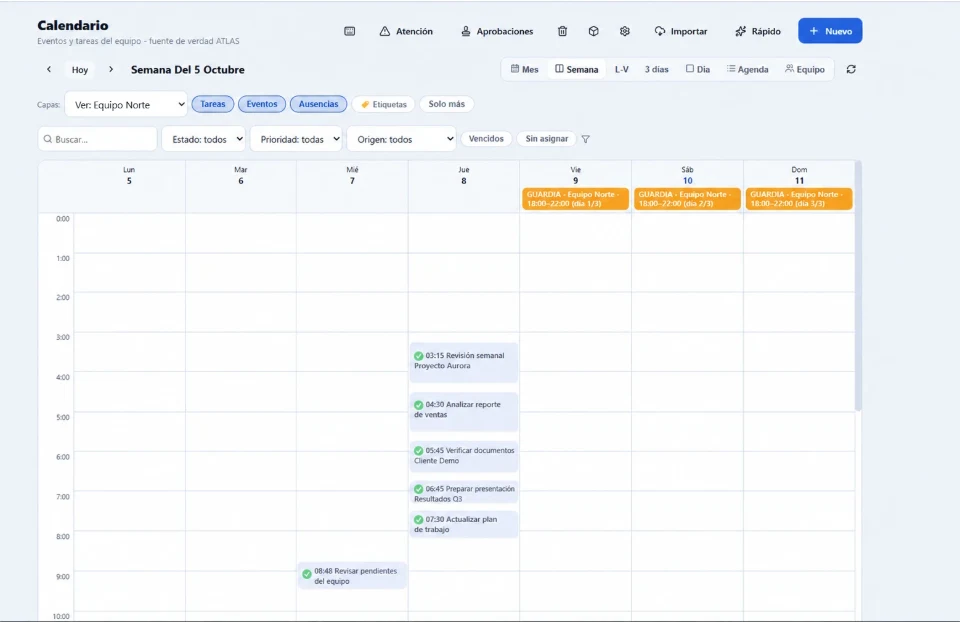Open Aprobaciones panel

(x=497, y=31)
